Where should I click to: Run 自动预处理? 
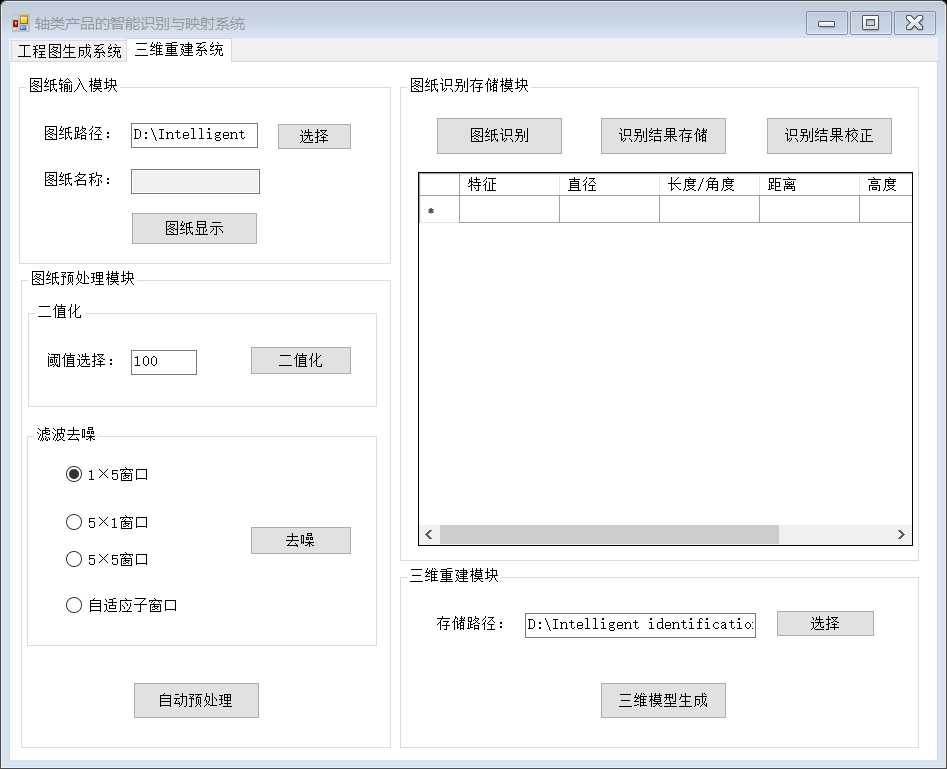click(x=196, y=700)
